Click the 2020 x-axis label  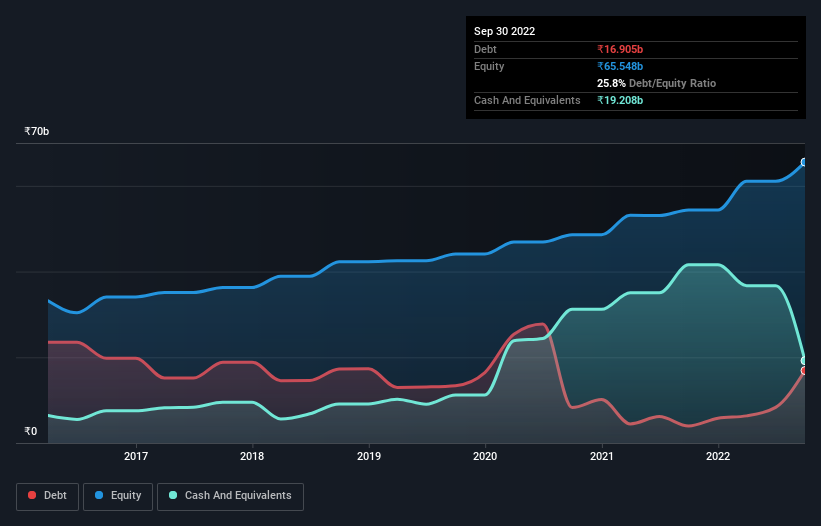(485, 456)
